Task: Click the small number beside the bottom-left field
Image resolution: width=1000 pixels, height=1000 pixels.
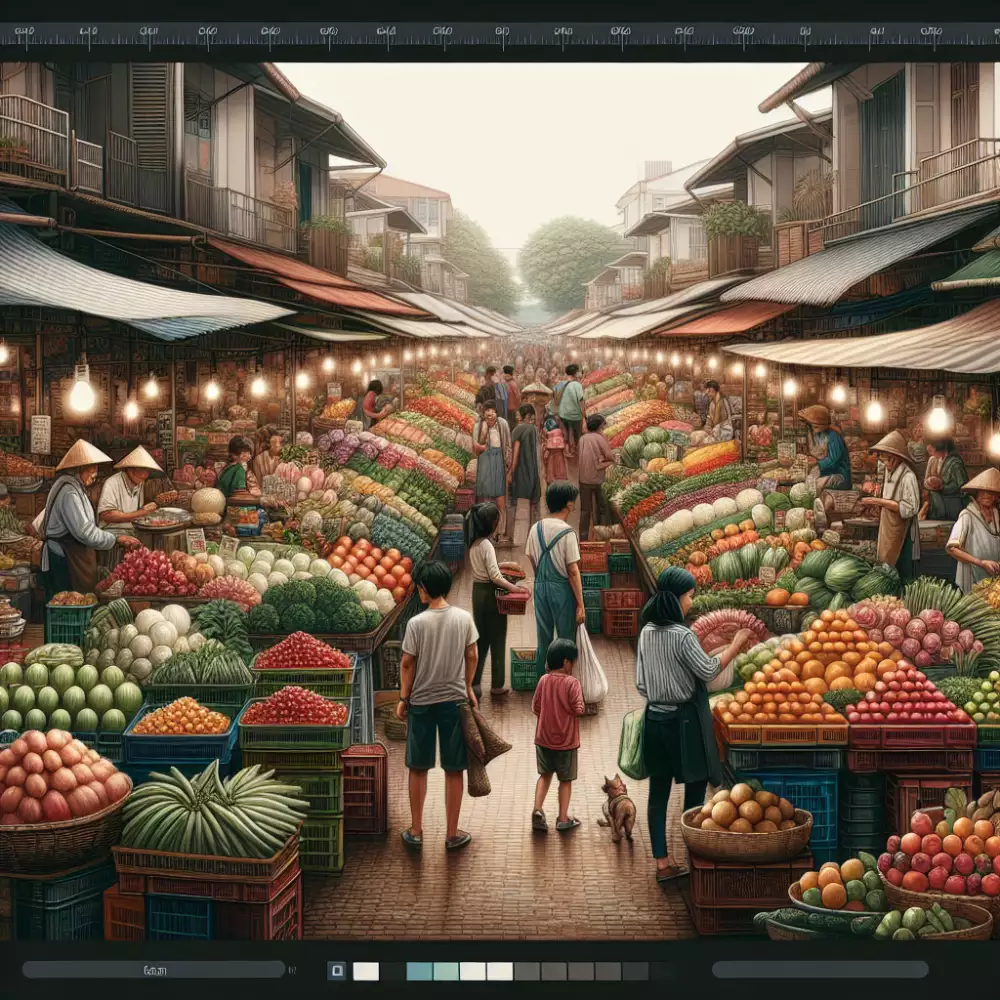Action: click(x=292, y=970)
